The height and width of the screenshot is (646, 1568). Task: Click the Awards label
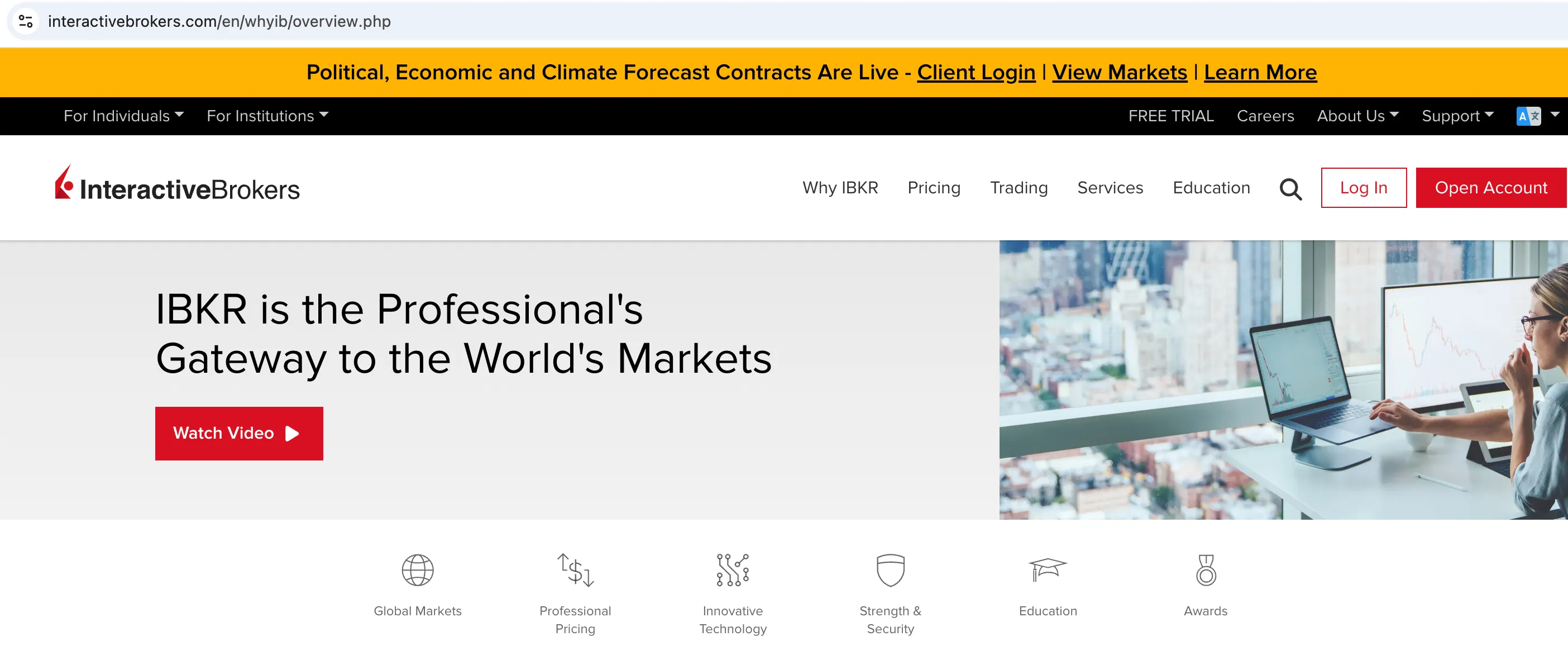pyautogui.click(x=1205, y=611)
